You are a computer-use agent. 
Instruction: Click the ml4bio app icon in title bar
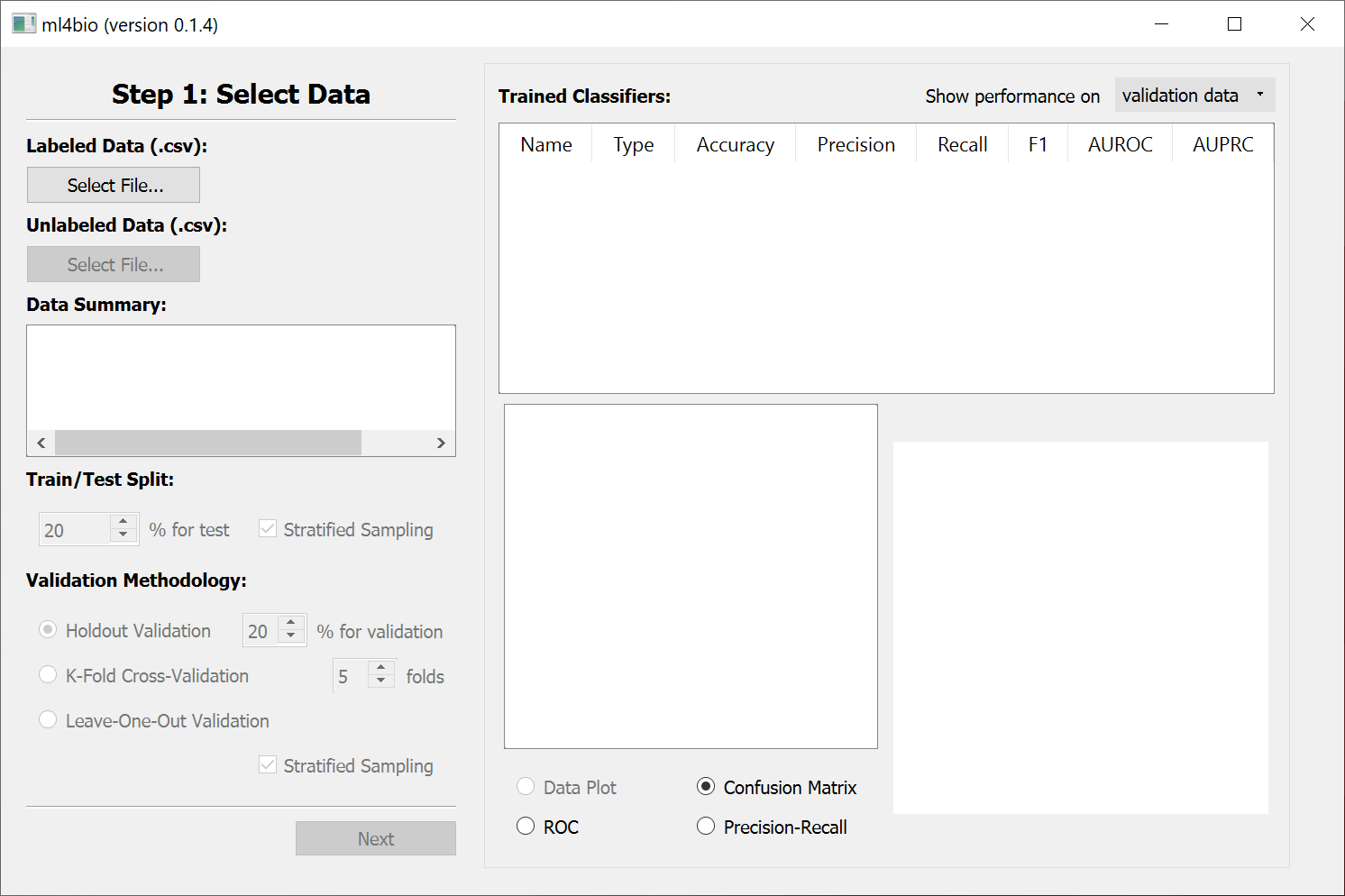[23, 24]
